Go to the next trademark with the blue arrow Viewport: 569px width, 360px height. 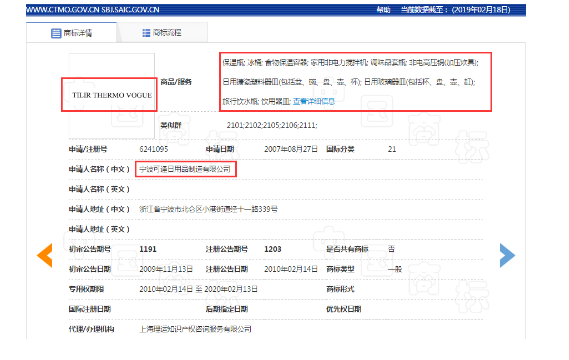[507, 255]
